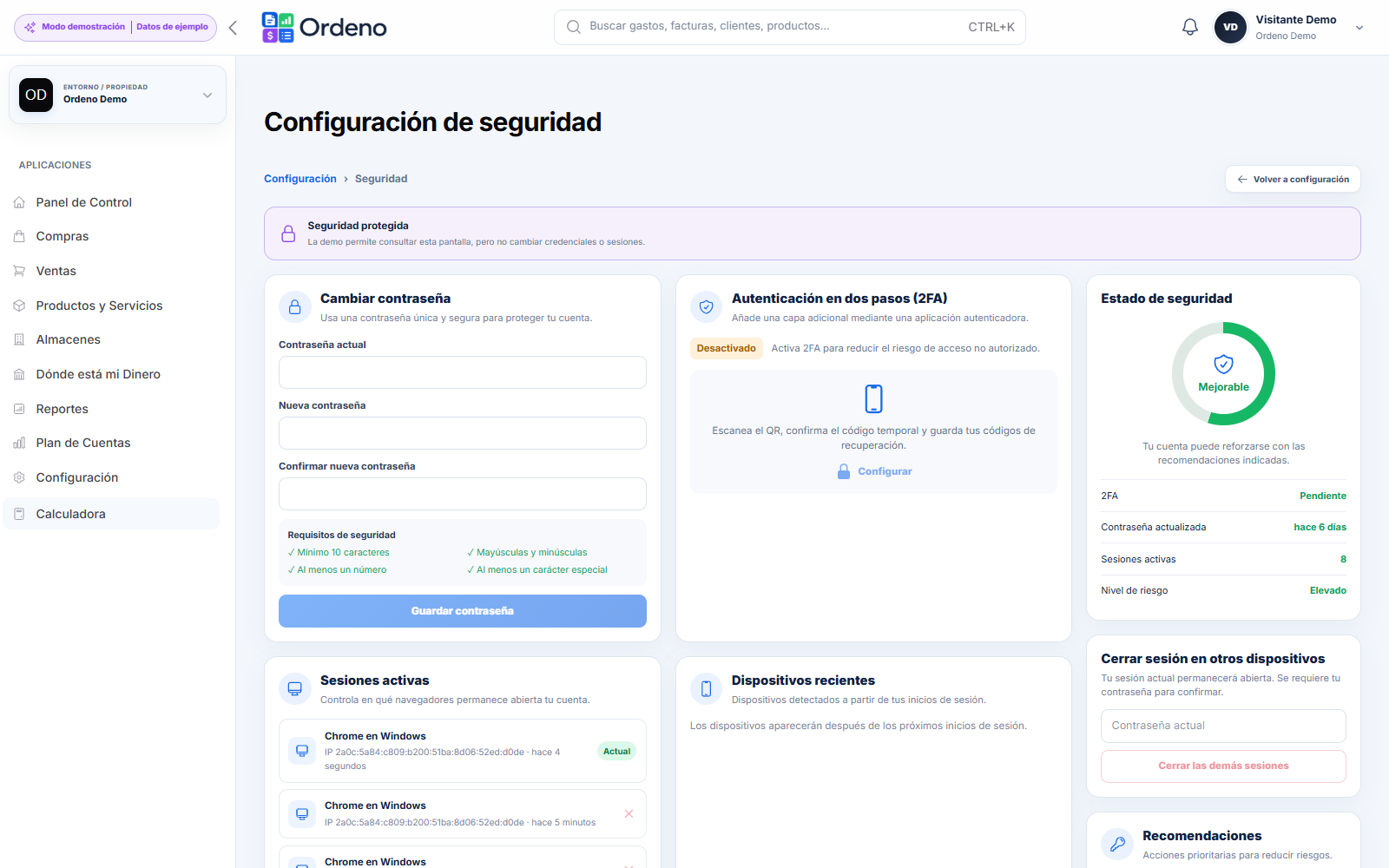The height and width of the screenshot is (868, 1389).
Task: Click the Panel de Control home icon
Action: point(19,202)
